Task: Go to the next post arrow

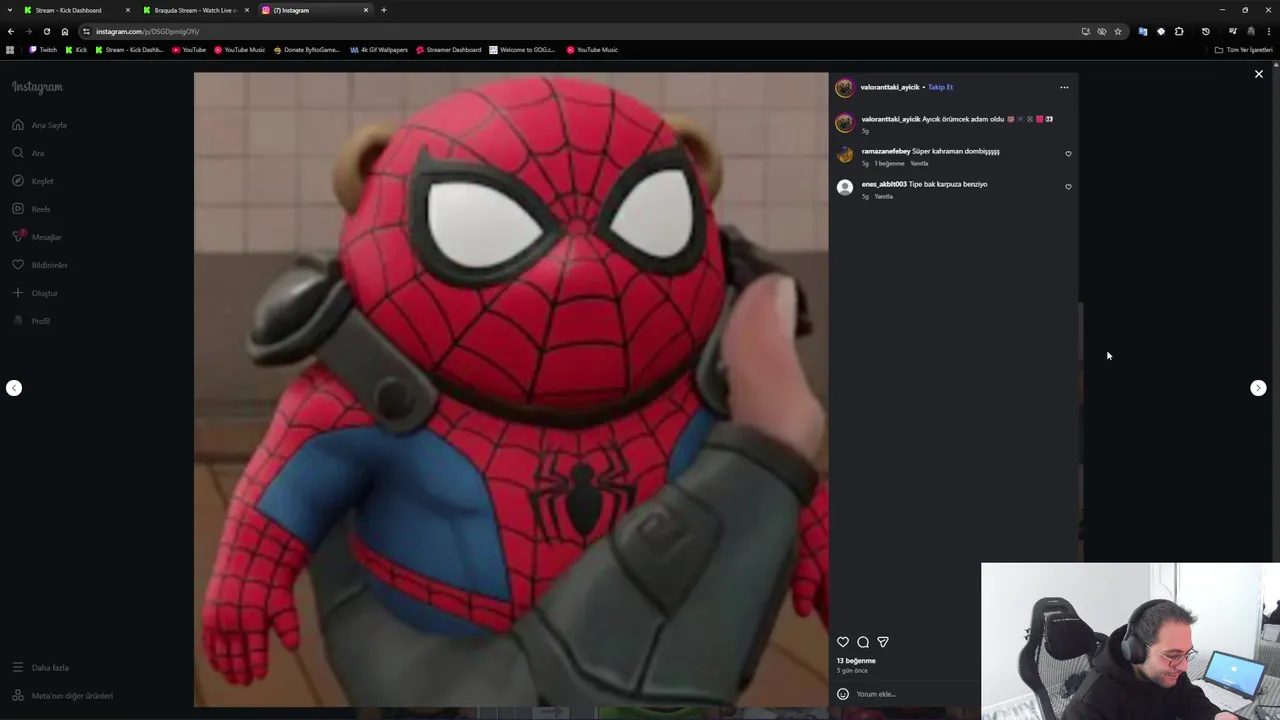Action: pos(1258,388)
